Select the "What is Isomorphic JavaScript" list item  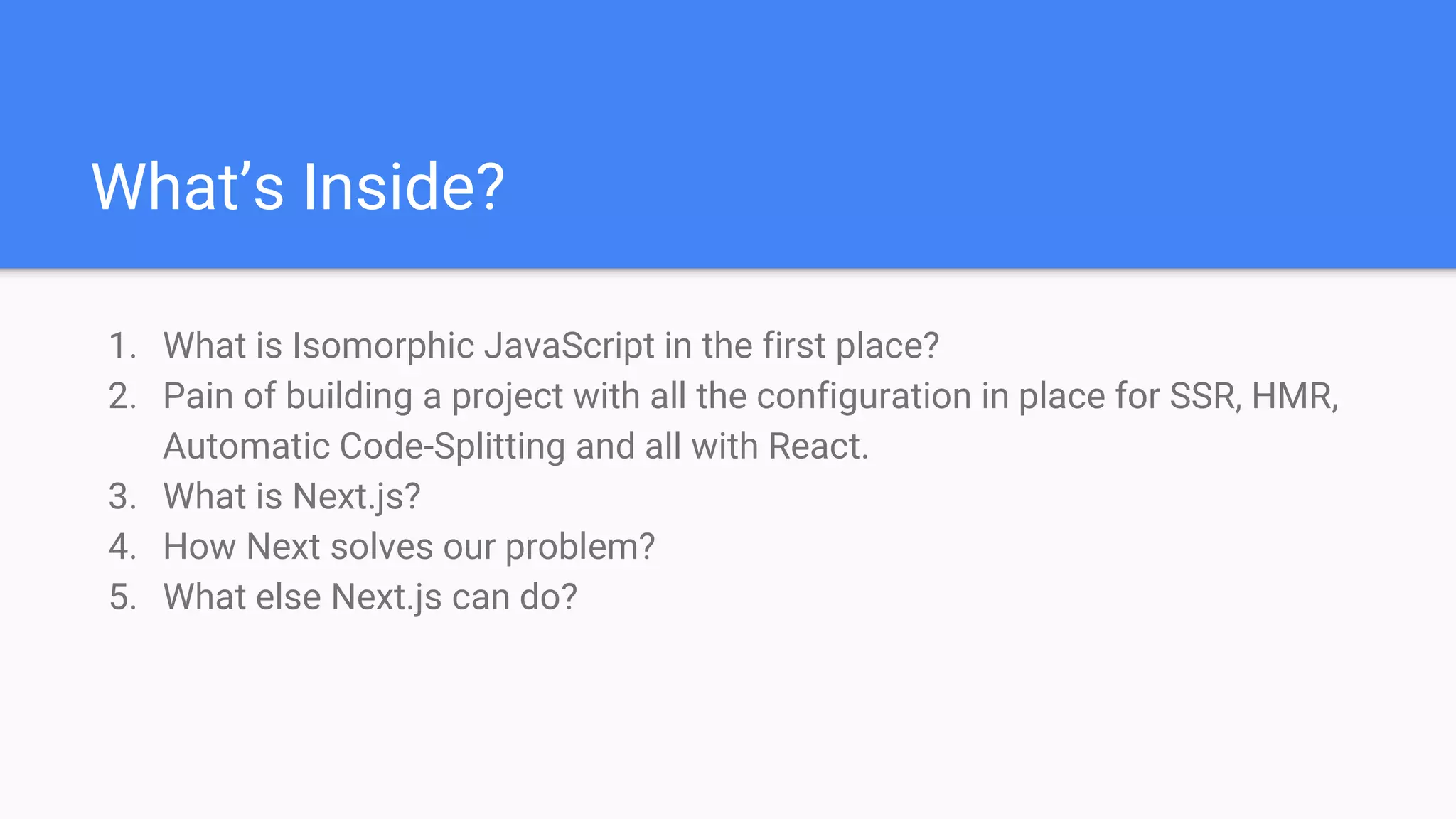(x=551, y=346)
